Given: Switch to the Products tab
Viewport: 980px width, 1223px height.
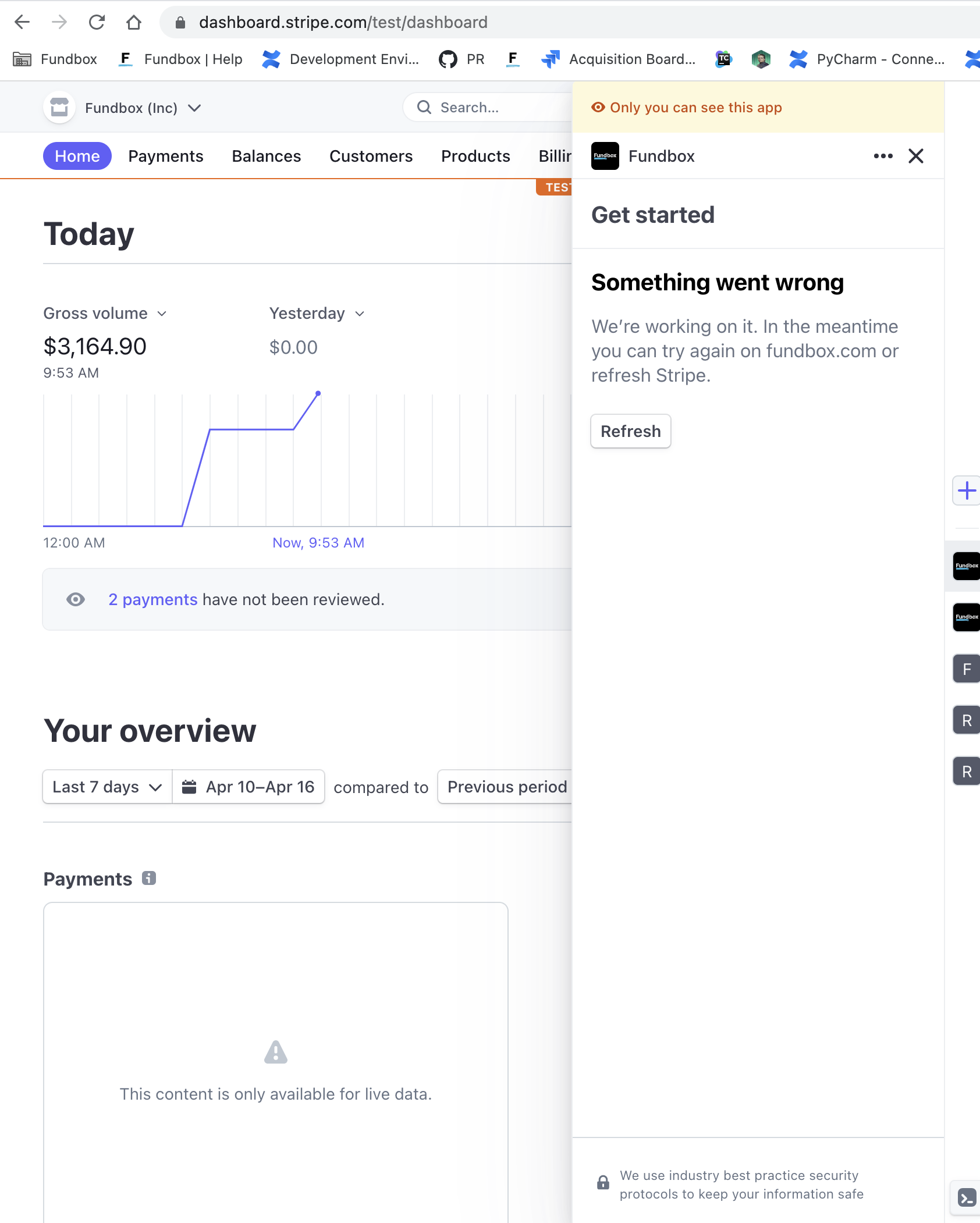Looking at the screenshot, I should click(x=475, y=156).
